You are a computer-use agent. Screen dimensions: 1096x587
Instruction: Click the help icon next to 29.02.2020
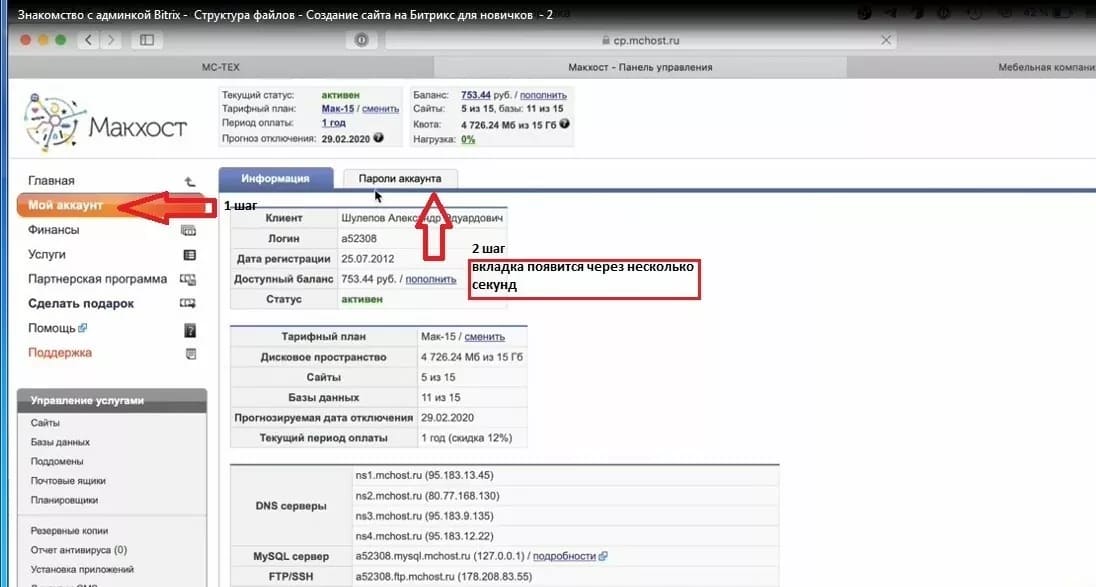[378, 138]
